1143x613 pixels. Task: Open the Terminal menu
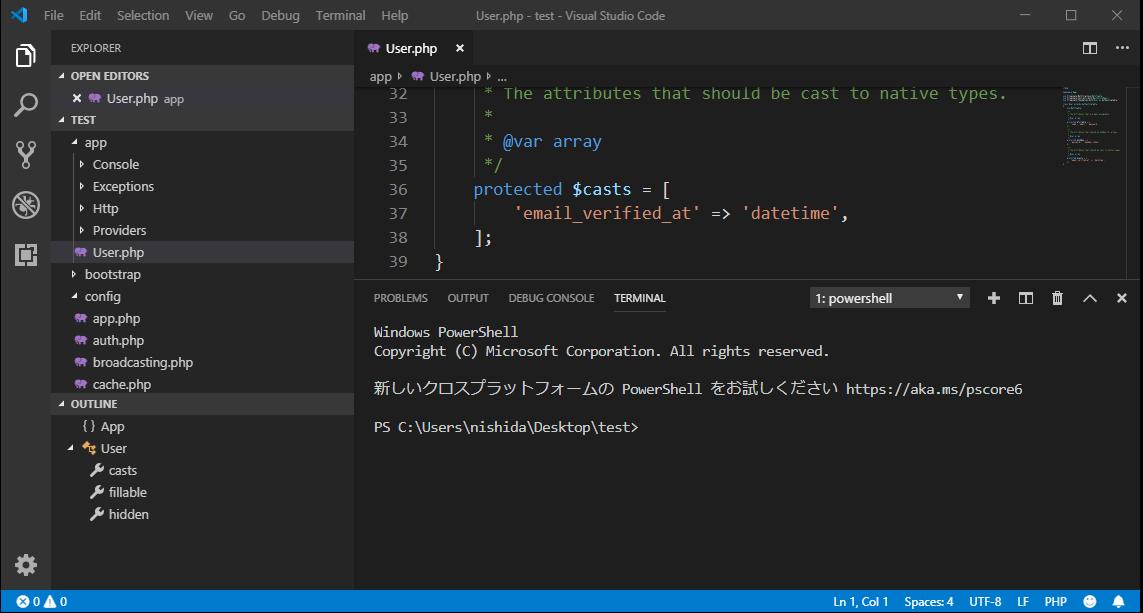[x=340, y=16]
